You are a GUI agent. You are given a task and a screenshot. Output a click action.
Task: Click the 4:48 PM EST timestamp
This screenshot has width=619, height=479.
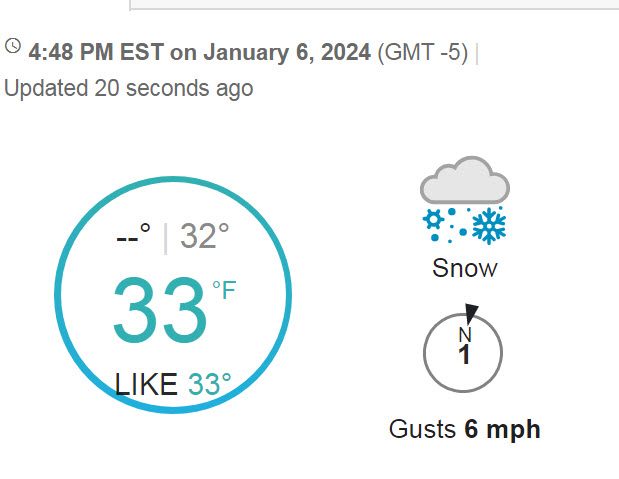(96, 52)
